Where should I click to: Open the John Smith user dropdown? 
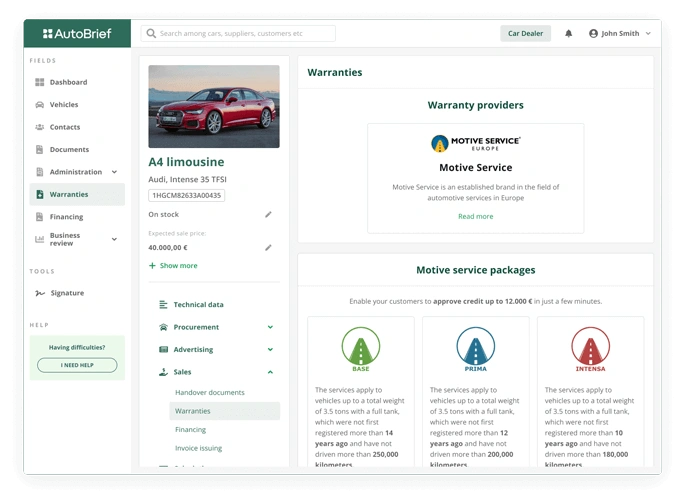[620, 33]
